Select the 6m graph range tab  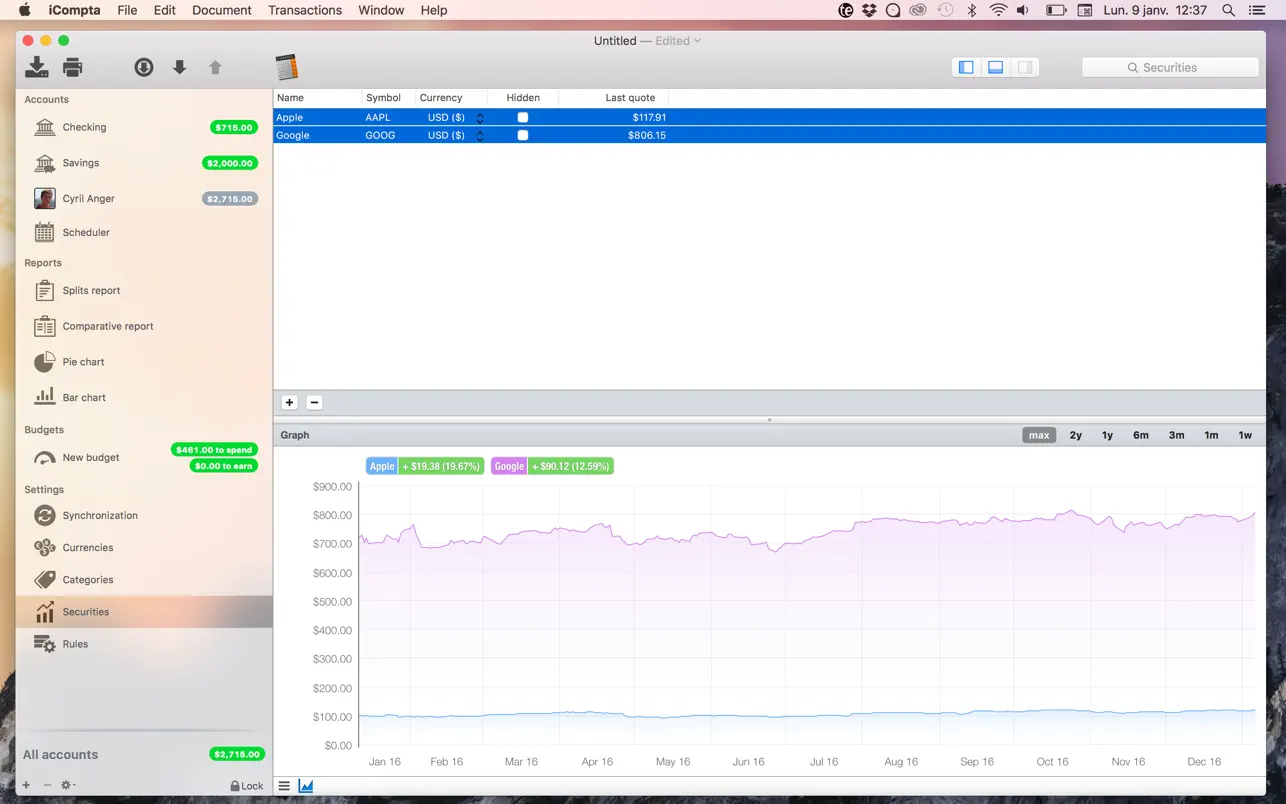click(1141, 435)
